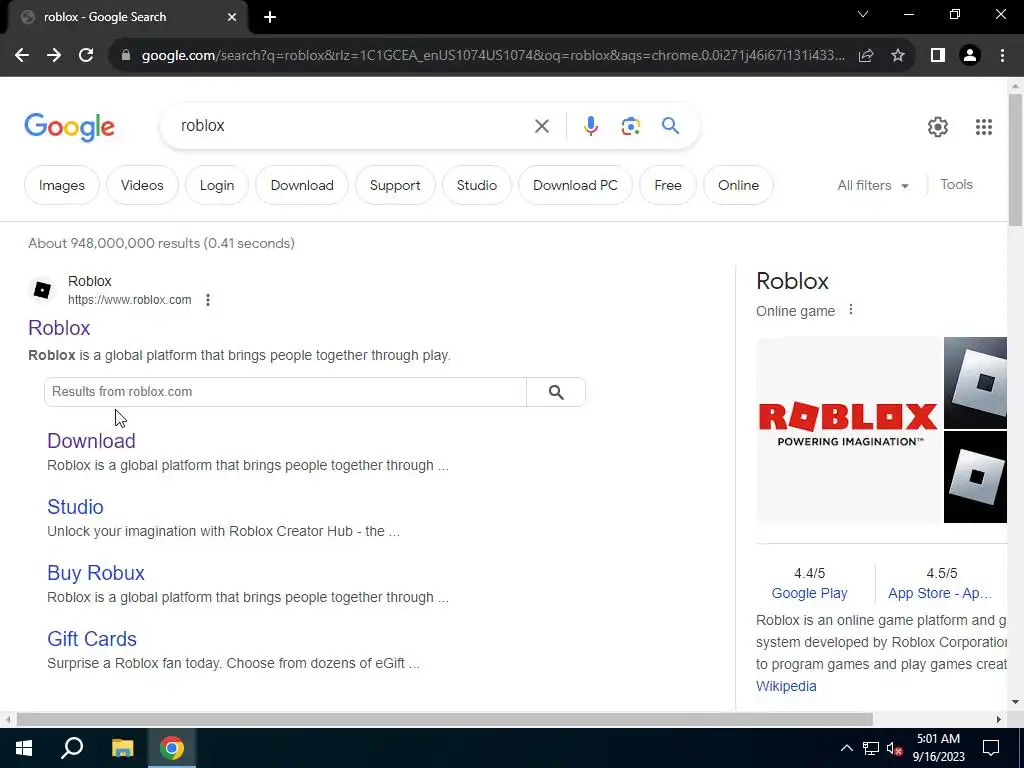Open a new tab with the plus button

tap(270, 17)
